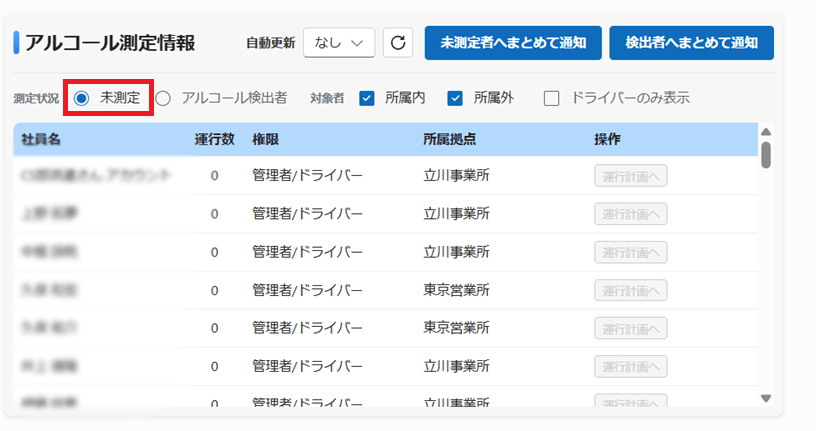Click 管理者/ドライバー cell in second row

(307, 213)
